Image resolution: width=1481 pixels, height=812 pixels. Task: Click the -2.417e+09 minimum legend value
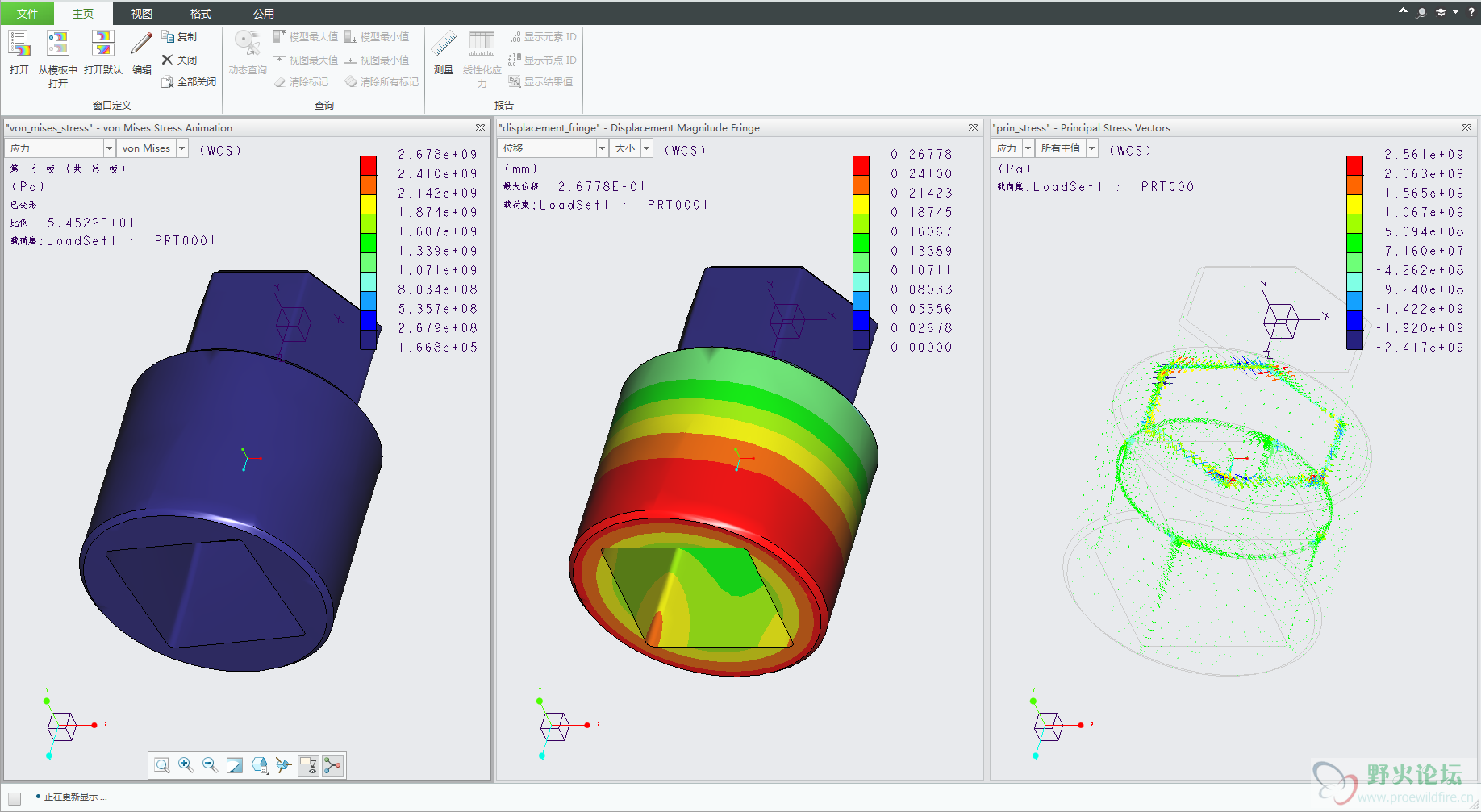pyautogui.click(x=1420, y=348)
